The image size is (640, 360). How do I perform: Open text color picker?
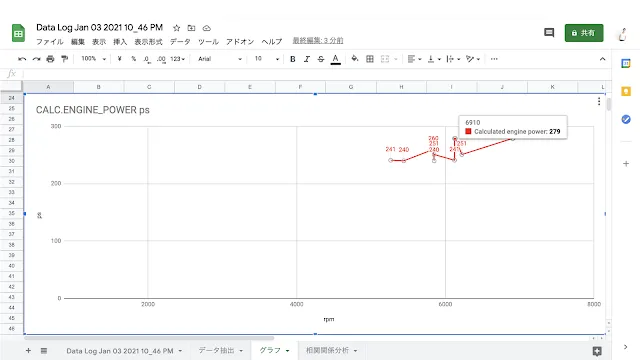point(336,59)
